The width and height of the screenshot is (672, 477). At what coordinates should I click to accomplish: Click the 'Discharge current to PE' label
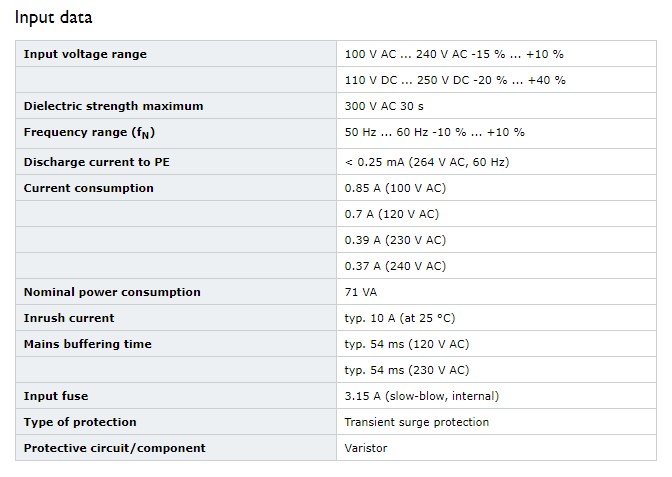[x=97, y=162]
